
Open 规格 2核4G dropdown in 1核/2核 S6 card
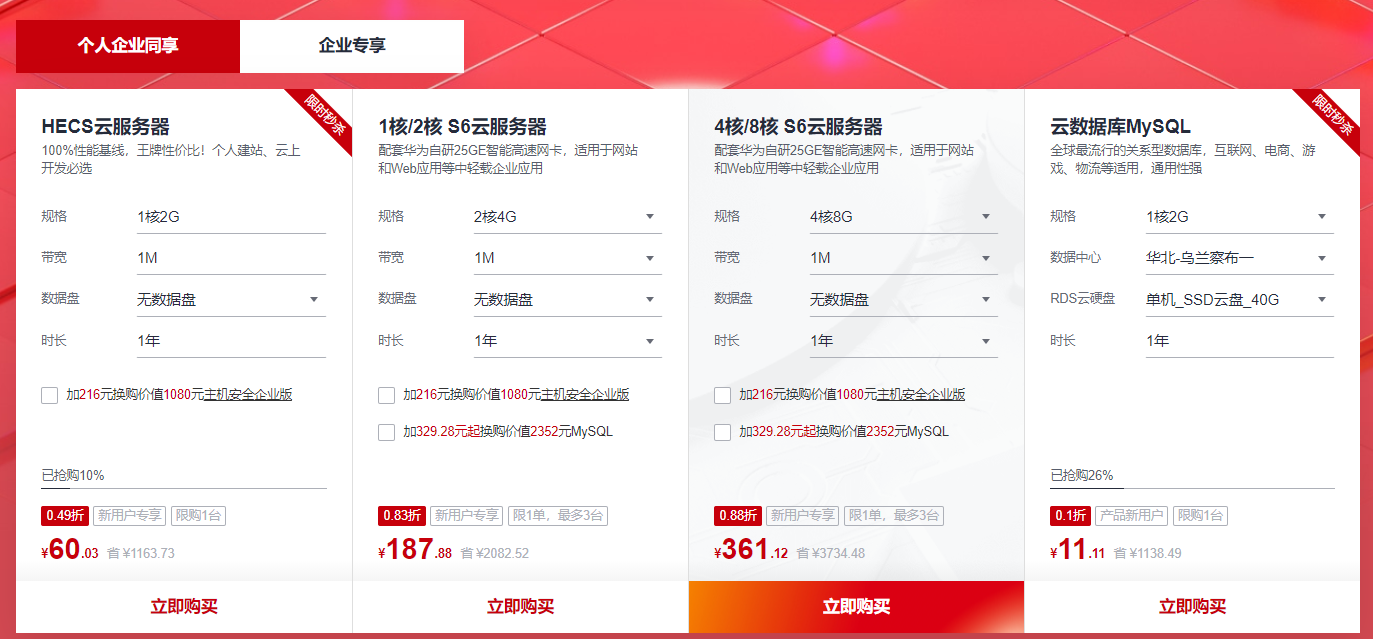567,216
